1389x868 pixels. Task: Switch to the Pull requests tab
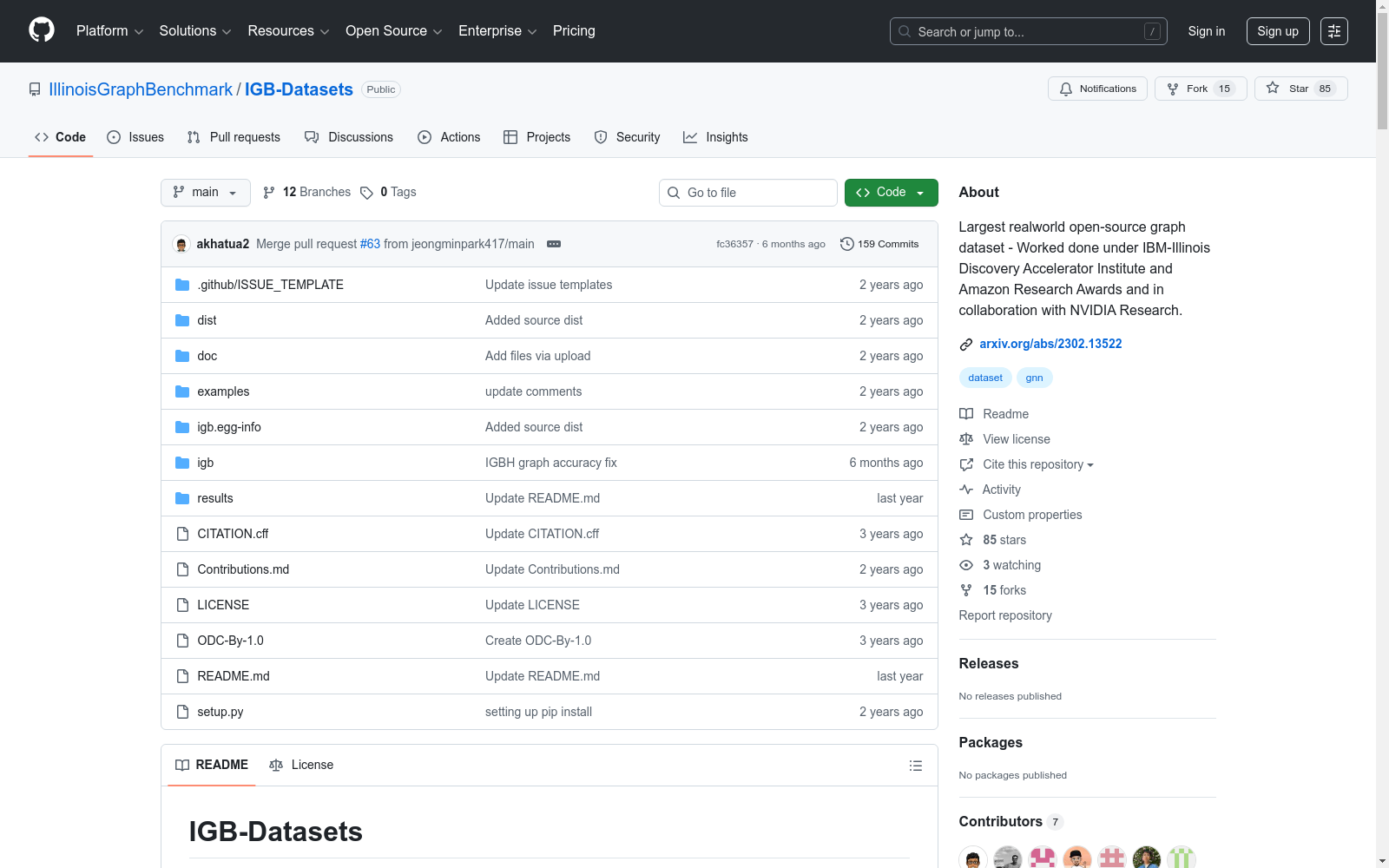coord(234,137)
